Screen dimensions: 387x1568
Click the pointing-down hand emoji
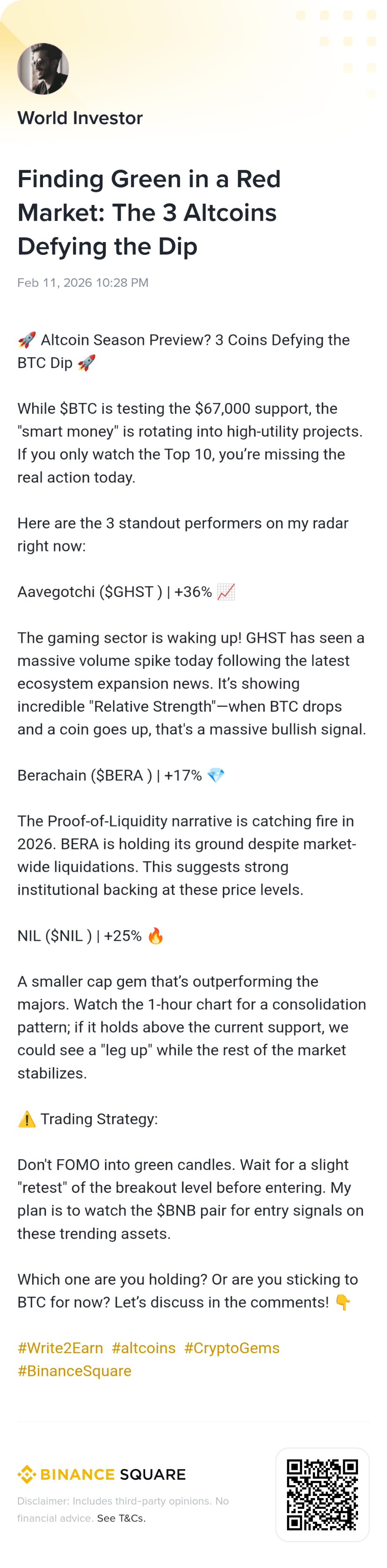(343, 1302)
